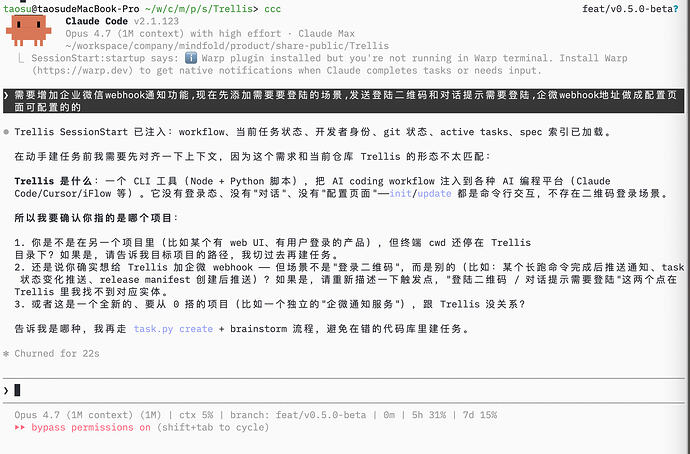This screenshot has height=454, width=690.
Task: Click the 'init' highlighted command link
Action: (400, 194)
